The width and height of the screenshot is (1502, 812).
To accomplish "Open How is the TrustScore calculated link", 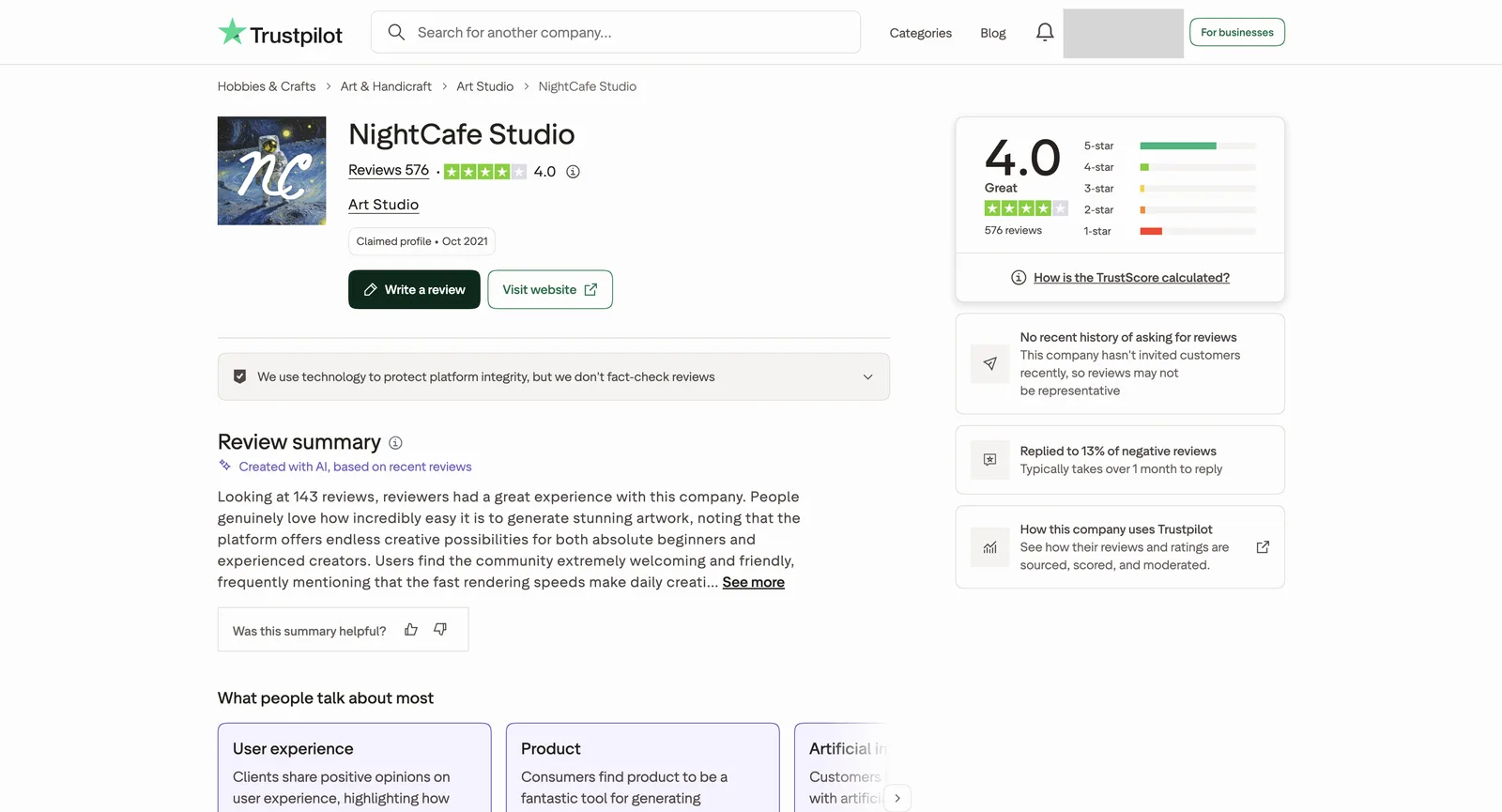I will click(1131, 278).
